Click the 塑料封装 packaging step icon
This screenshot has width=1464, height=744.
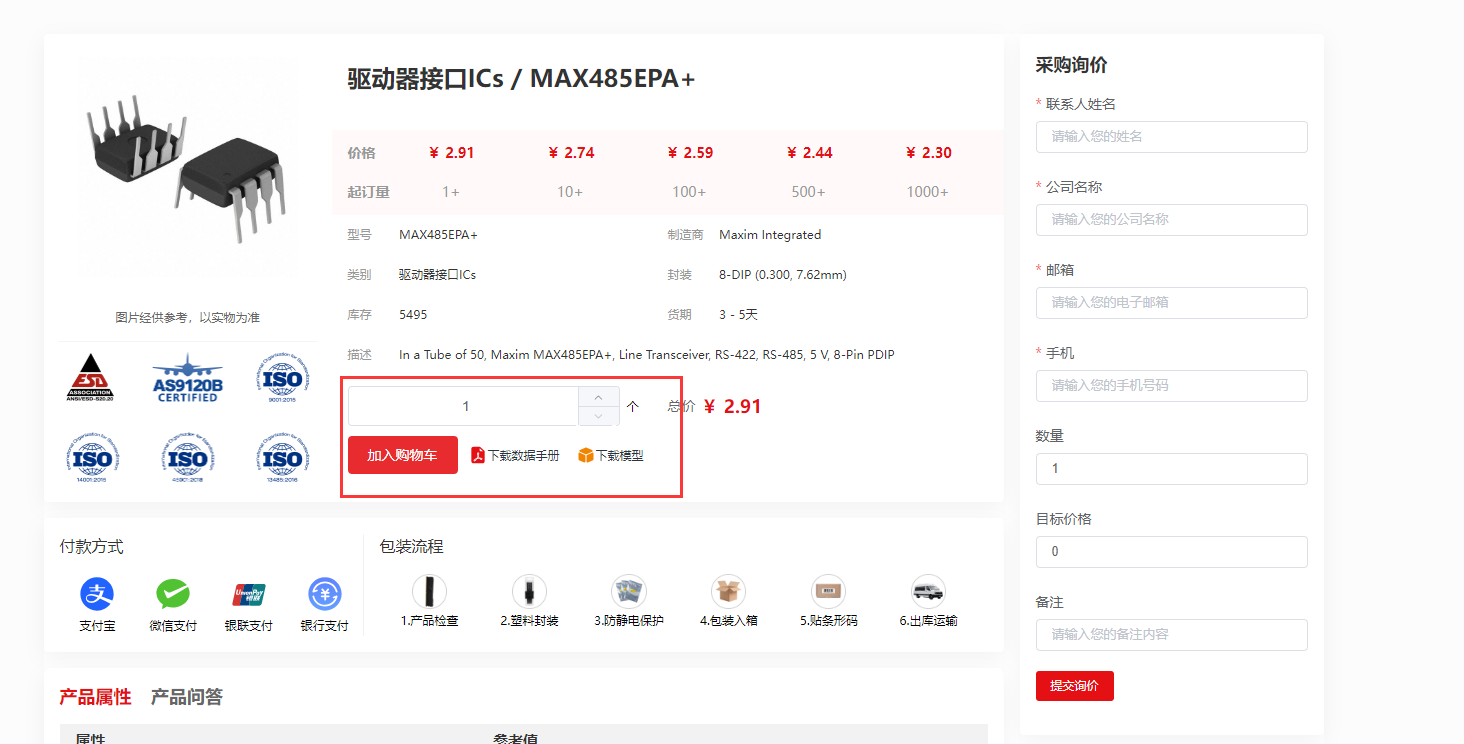coord(529,591)
